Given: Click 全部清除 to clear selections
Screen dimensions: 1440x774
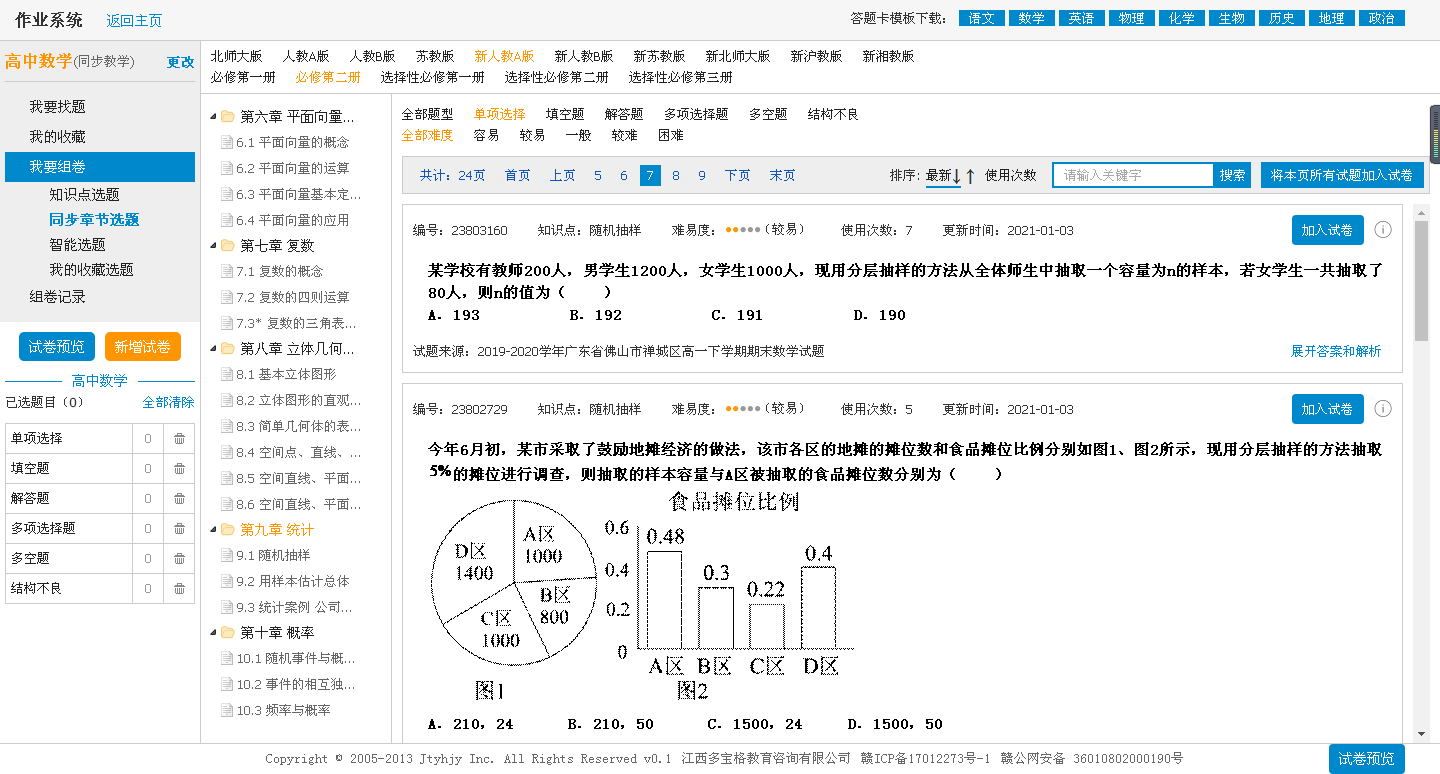Looking at the screenshot, I should [x=168, y=402].
